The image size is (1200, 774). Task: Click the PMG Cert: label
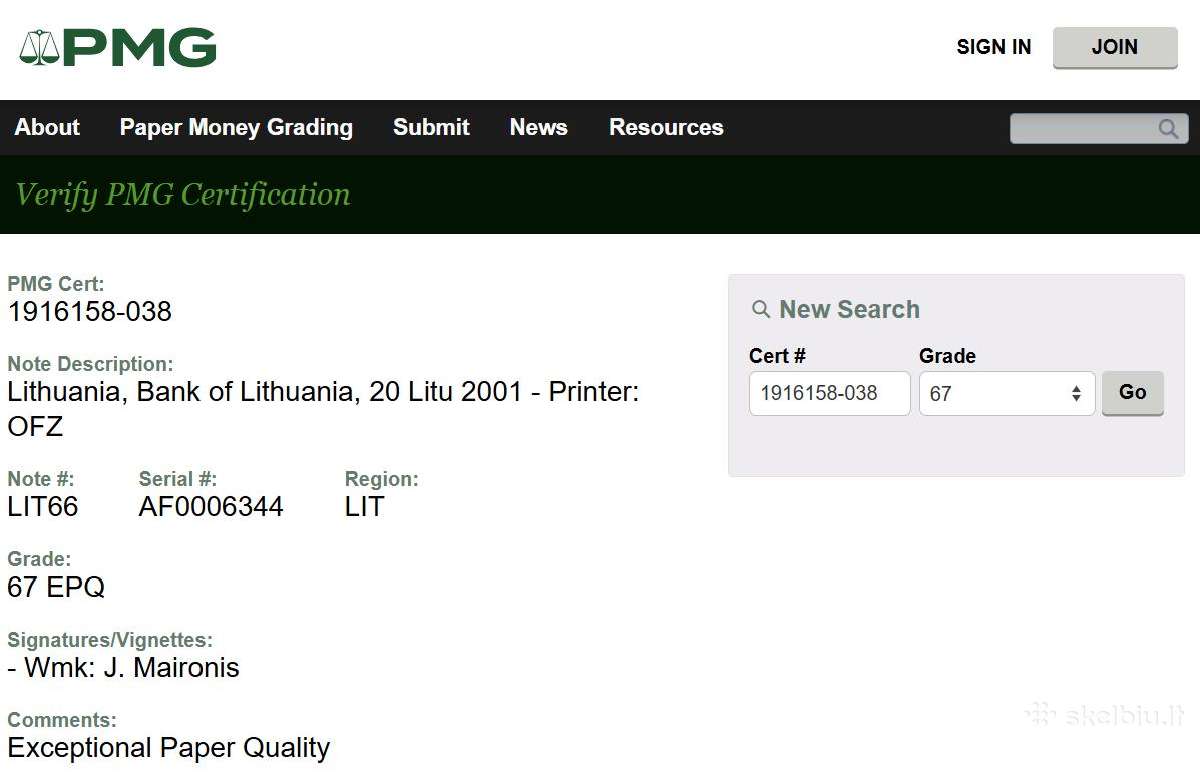pos(56,284)
